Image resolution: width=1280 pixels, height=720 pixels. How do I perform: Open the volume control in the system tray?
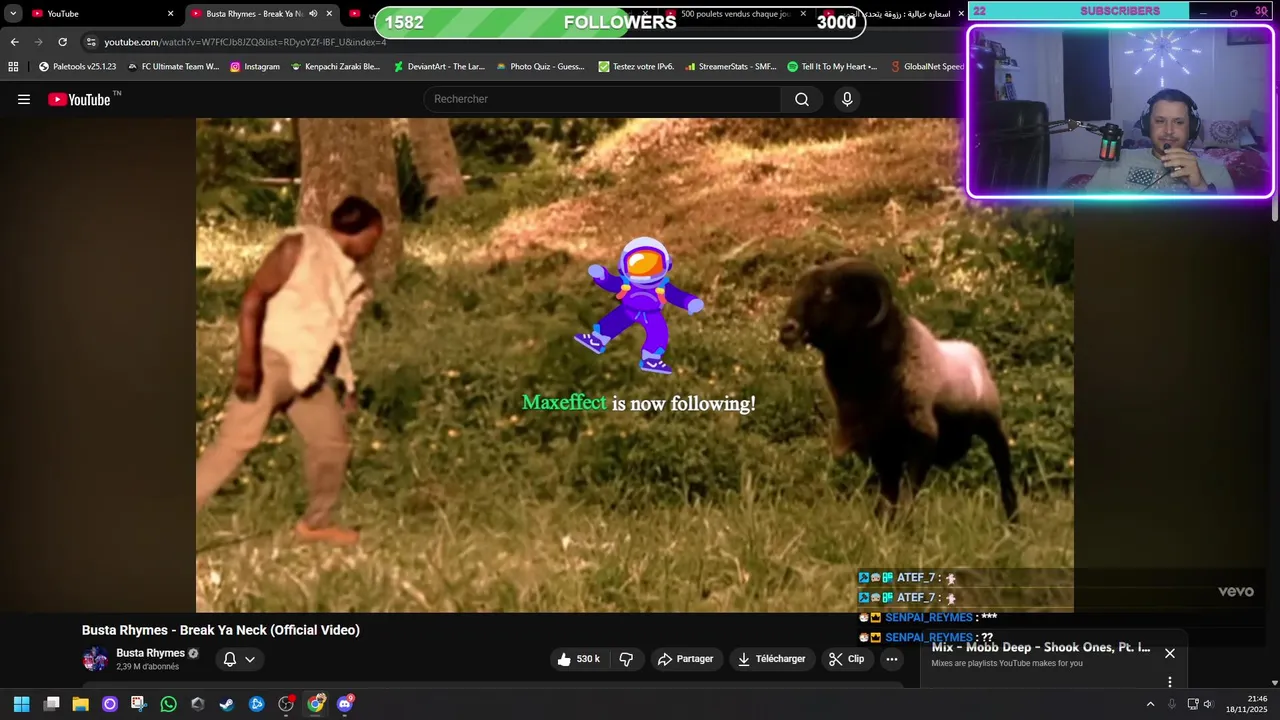click(x=1207, y=704)
